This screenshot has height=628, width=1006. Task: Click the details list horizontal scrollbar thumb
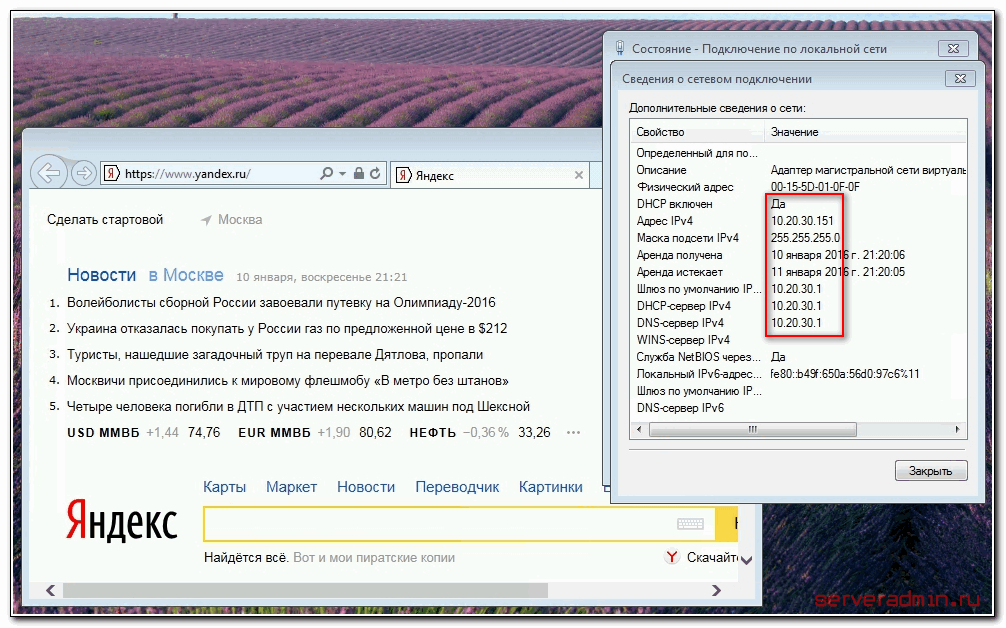coord(753,429)
